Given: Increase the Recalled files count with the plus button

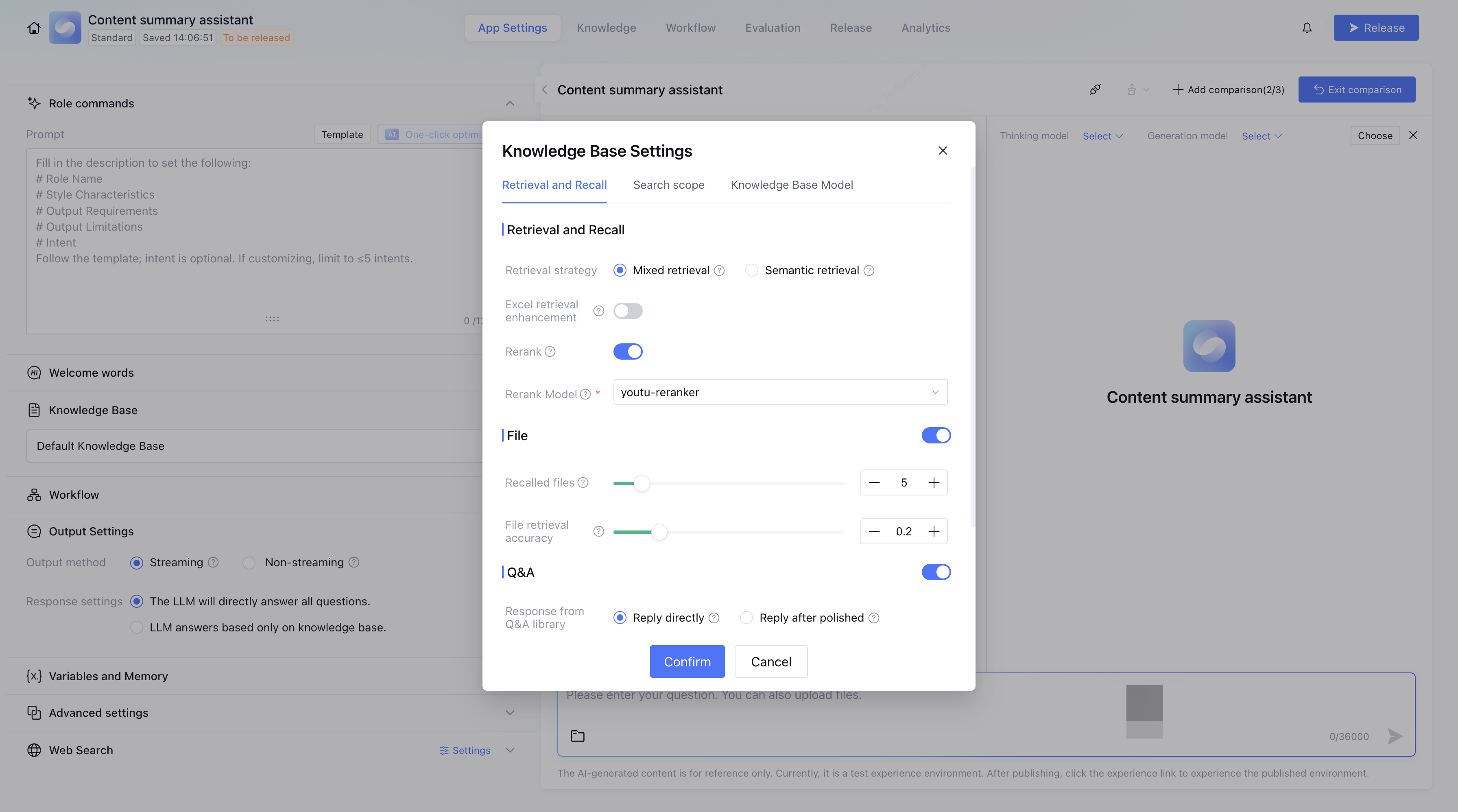Looking at the screenshot, I should [x=933, y=482].
